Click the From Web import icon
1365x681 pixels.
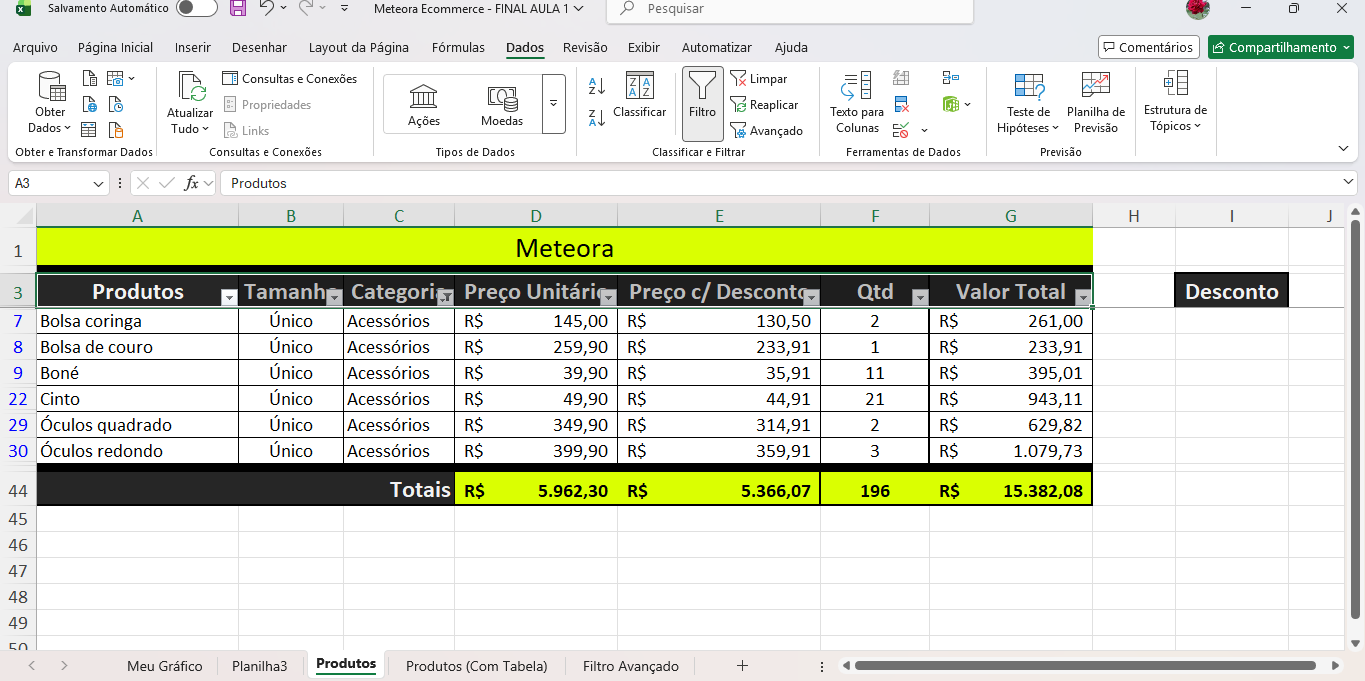[x=89, y=104]
